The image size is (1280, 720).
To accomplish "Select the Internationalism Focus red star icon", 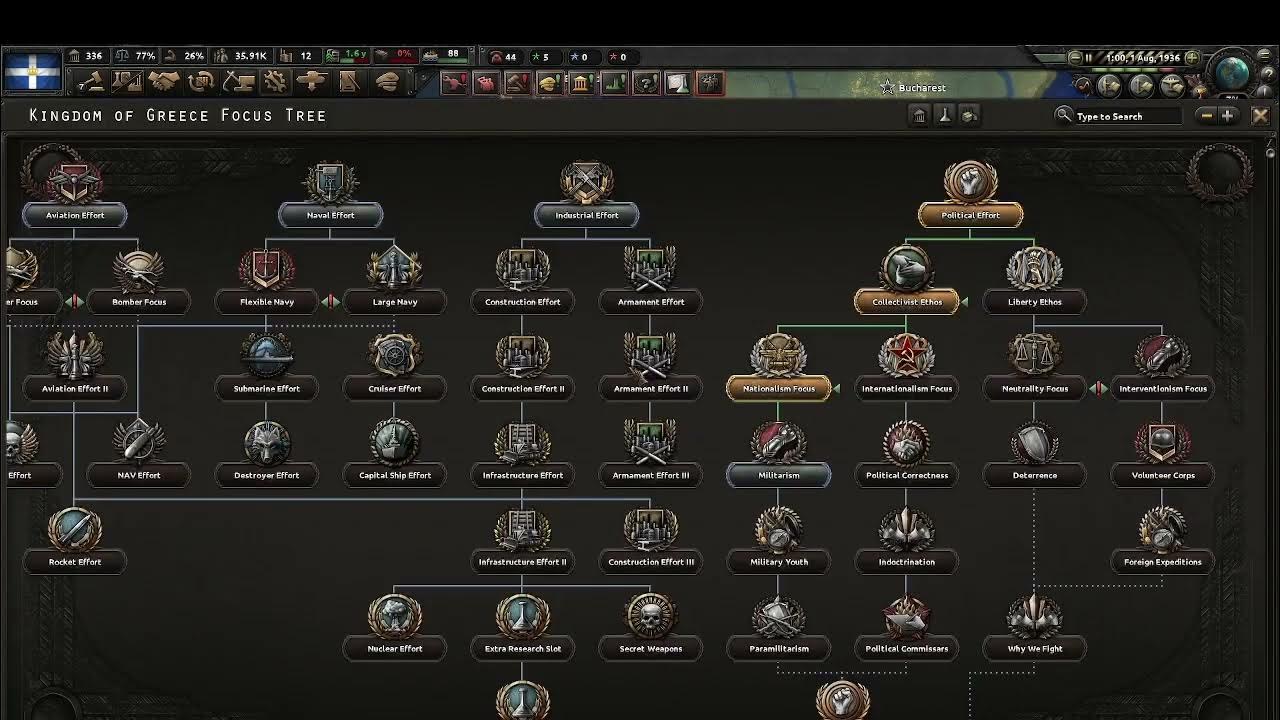I will 906,354.
